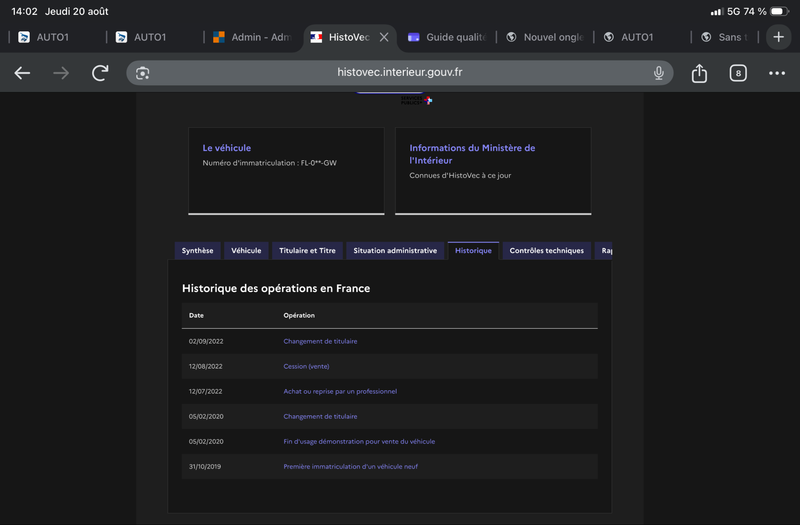Image resolution: width=800 pixels, height=525 pixels.
Task: Click Changement de titulaire dated 02/09/2022
Action: [x=320, y=341]
